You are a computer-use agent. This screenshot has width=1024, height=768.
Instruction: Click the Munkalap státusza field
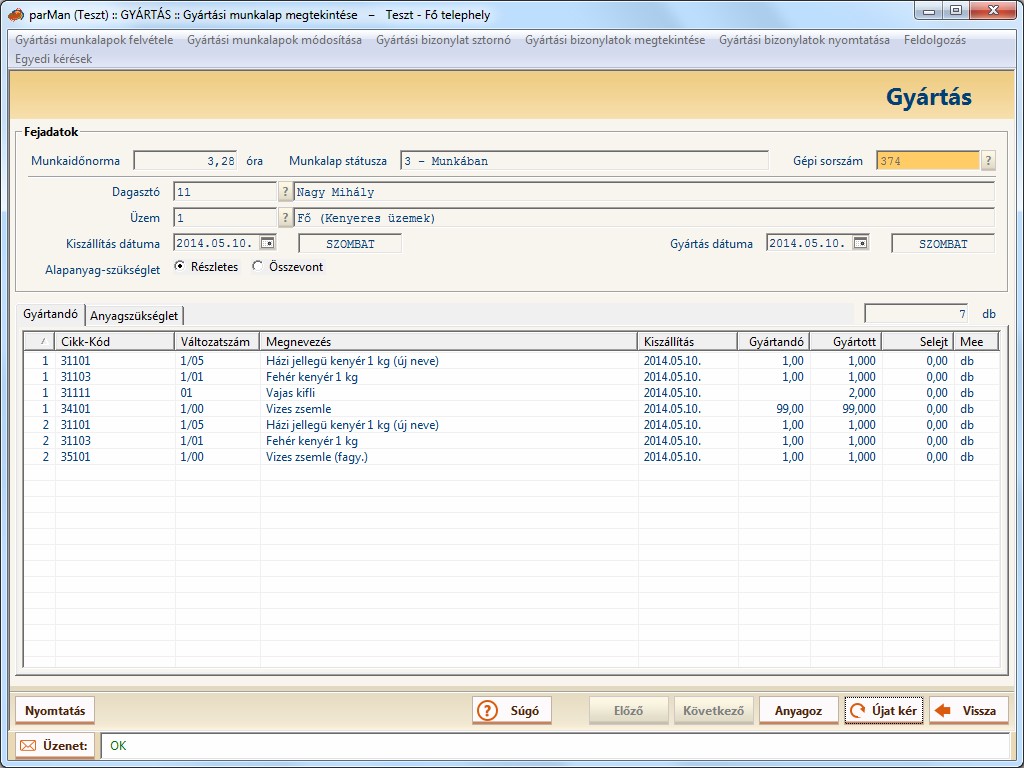point(584,161)
